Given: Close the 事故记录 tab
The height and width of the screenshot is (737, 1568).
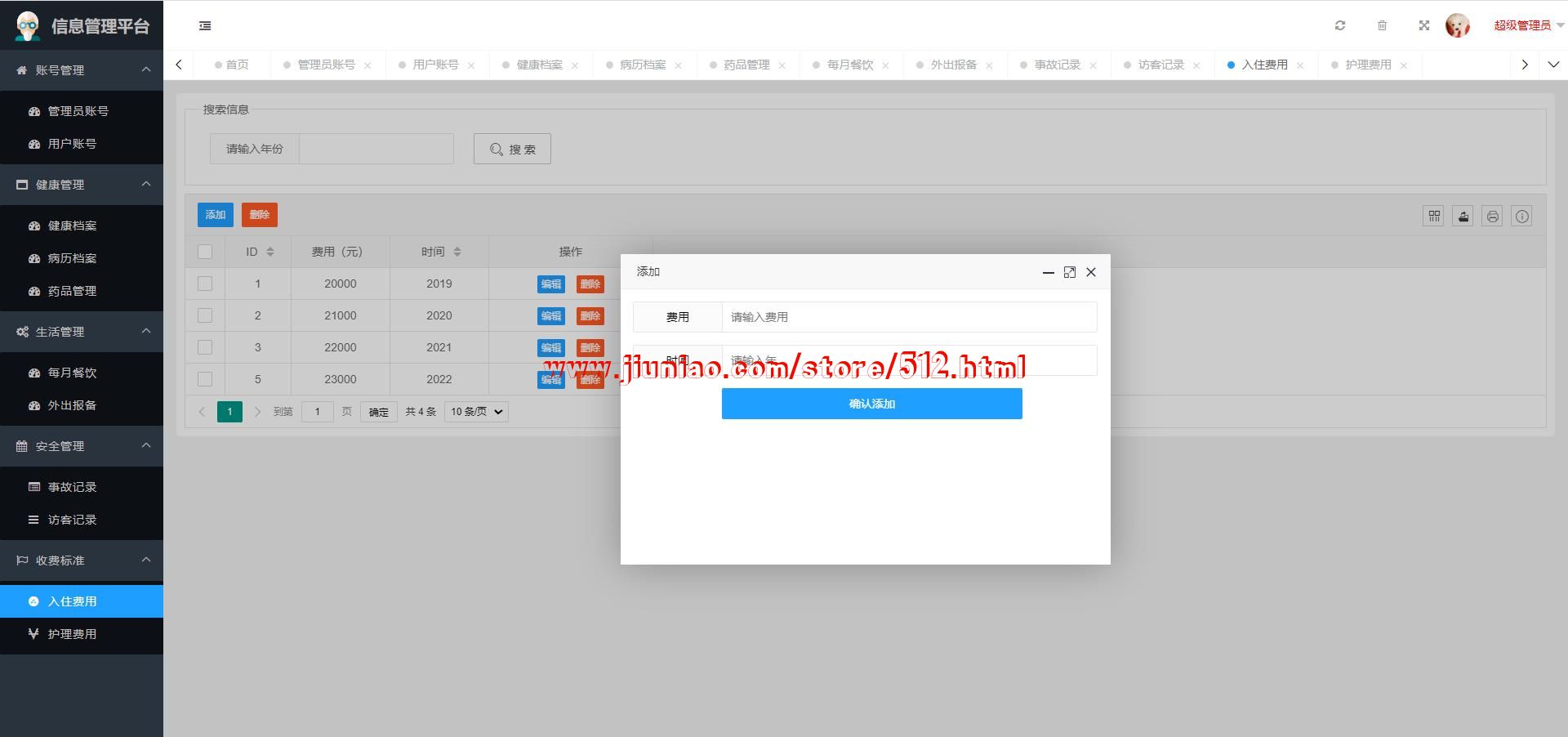Looking at the screenshot, I should click(1093, 65).
